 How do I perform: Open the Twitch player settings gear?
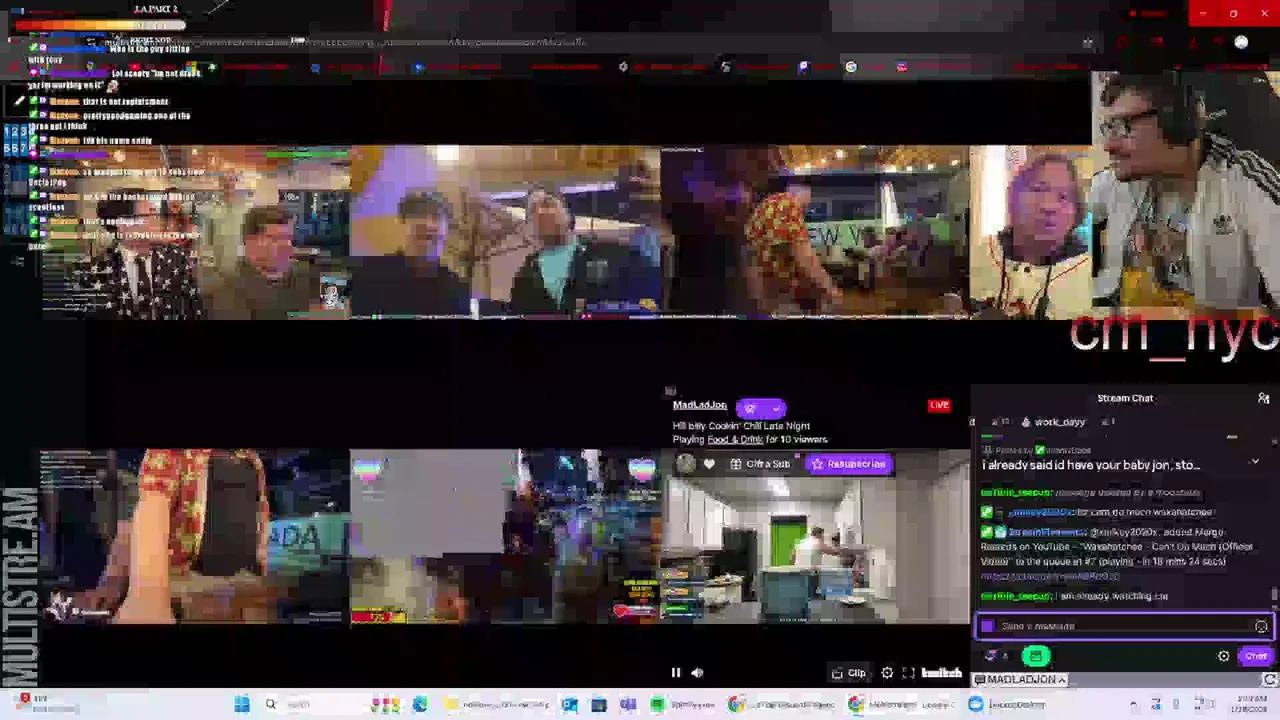coord(887,673)
